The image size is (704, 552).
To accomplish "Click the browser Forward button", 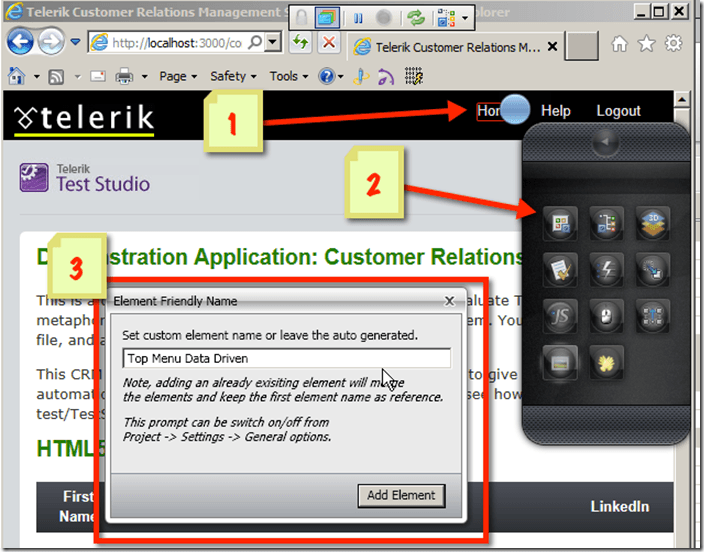I will pyautogui.click(x=51, y=42).
